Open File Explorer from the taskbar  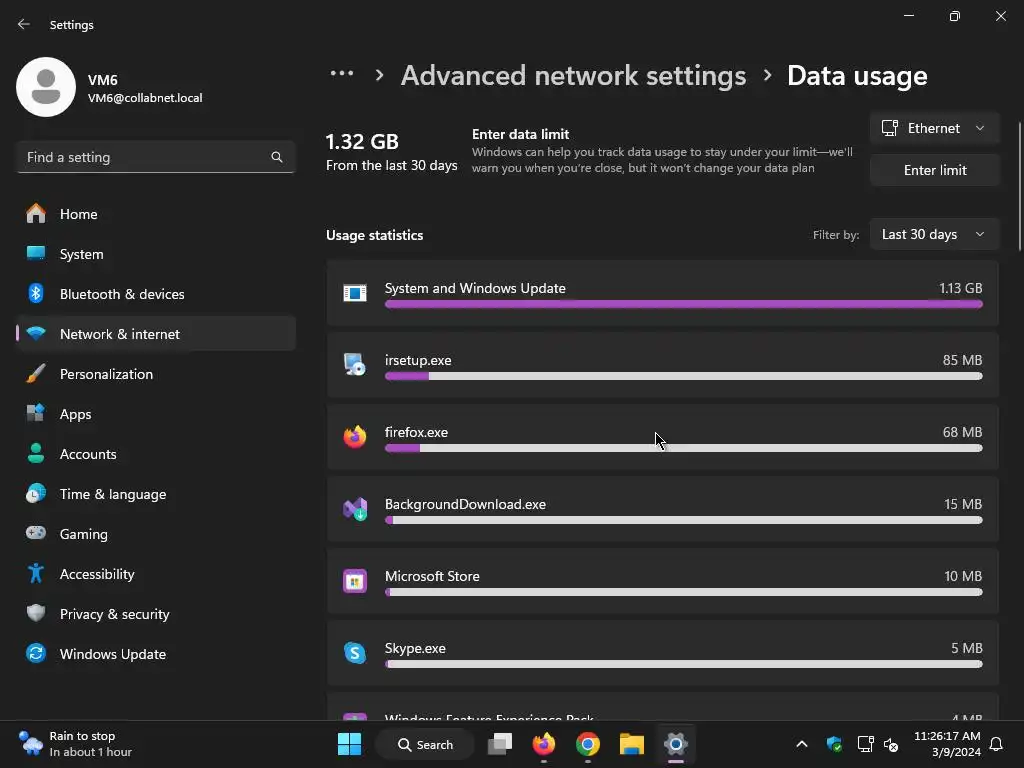(632, 744)
